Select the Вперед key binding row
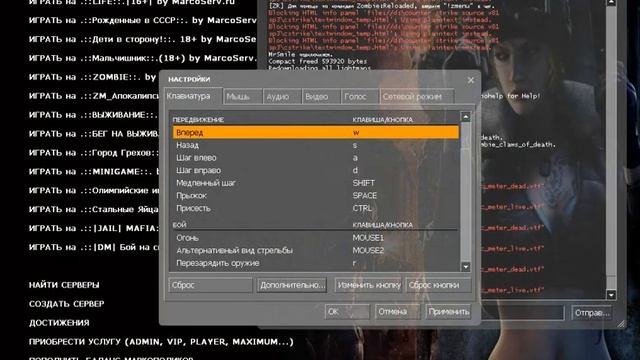 (316, 133)
